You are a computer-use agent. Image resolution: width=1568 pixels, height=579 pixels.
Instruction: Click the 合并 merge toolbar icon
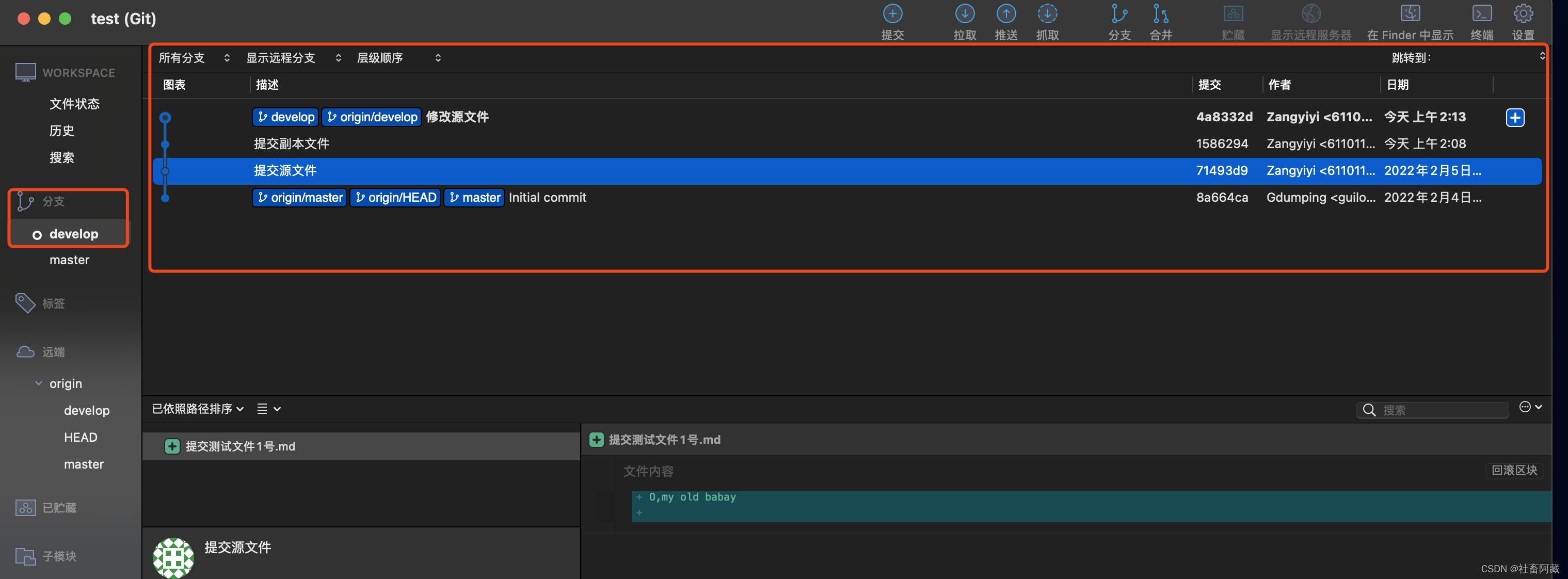pos(1160,14)
